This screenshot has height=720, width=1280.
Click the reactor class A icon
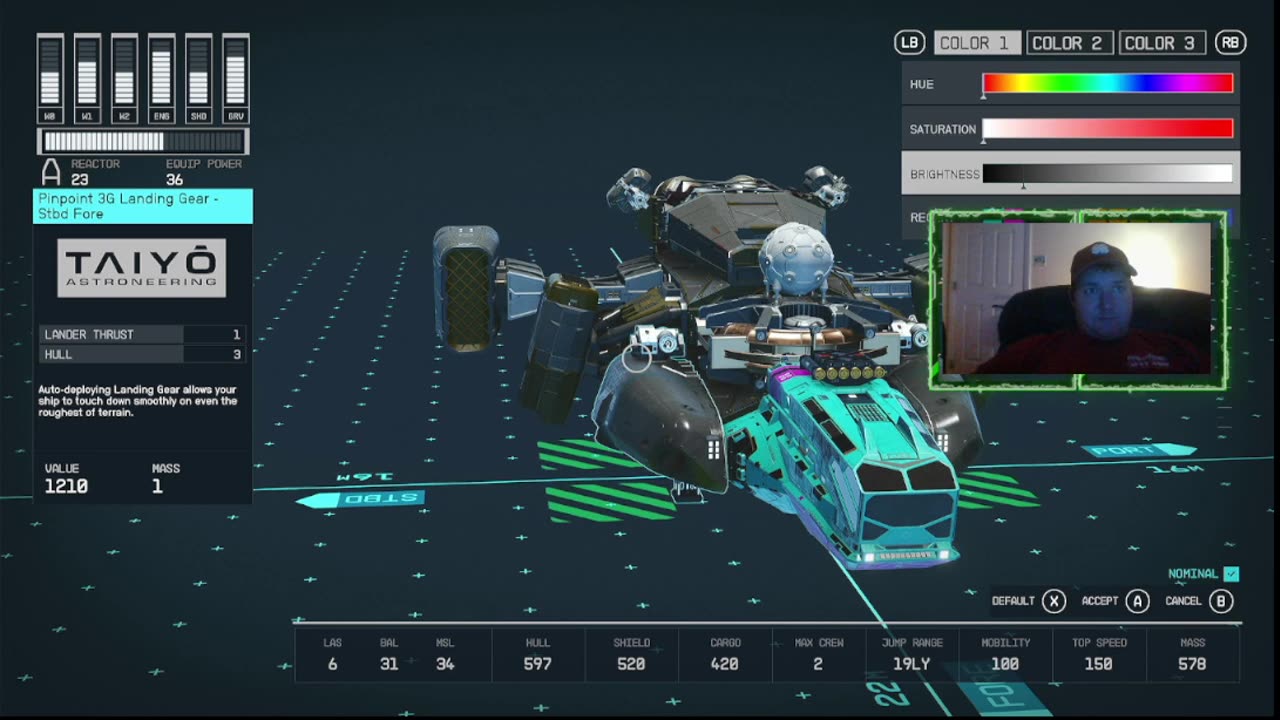50,173
